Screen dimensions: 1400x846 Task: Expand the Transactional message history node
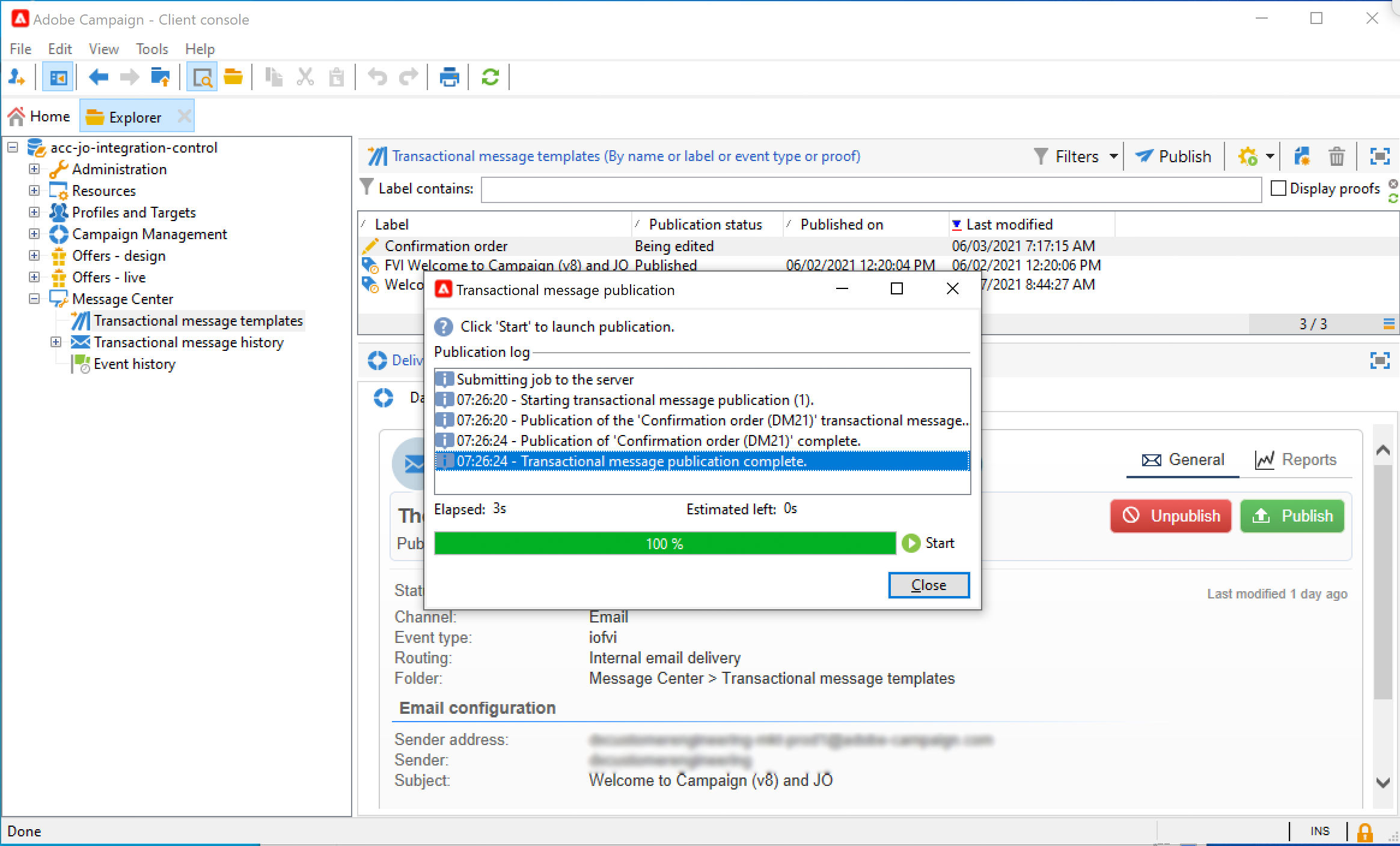[x=56, y=342]
